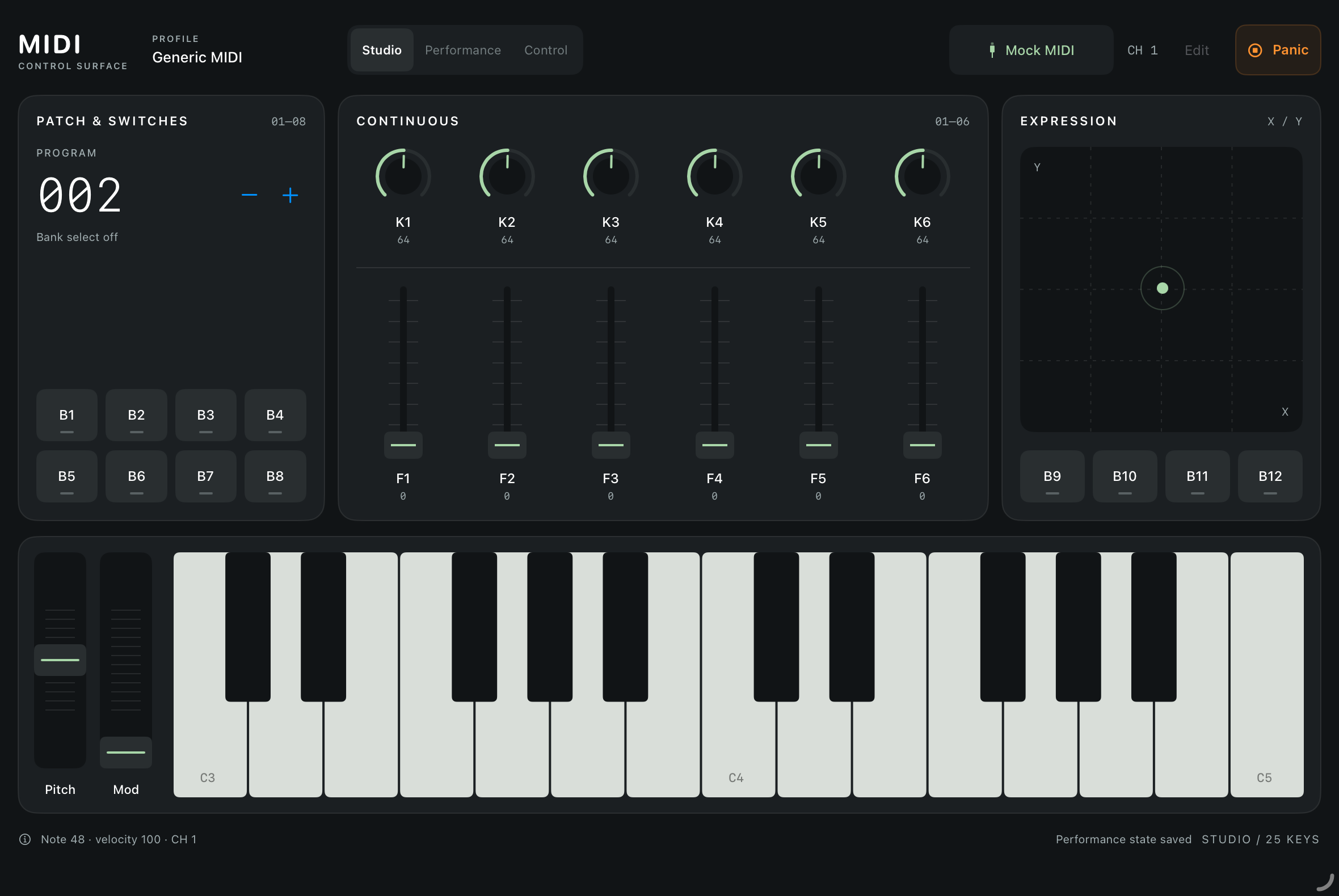Click the Pitch wheel handle
1339x896 pixels.
pyautogui.click(x=60, y=660)
